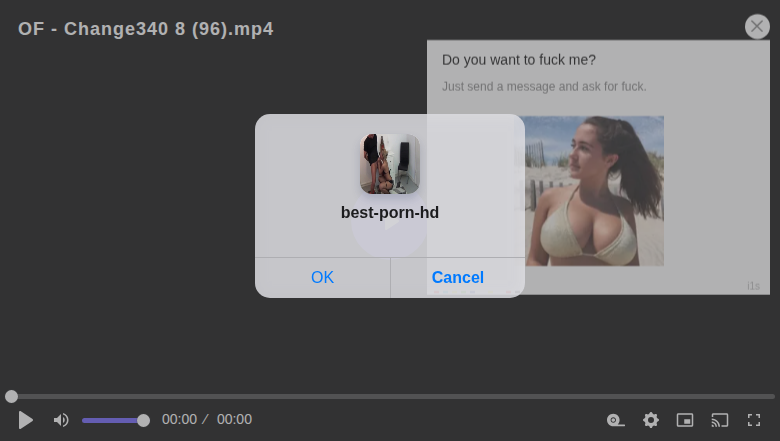Click the ad countdown label in corner

tap(753, 286)
